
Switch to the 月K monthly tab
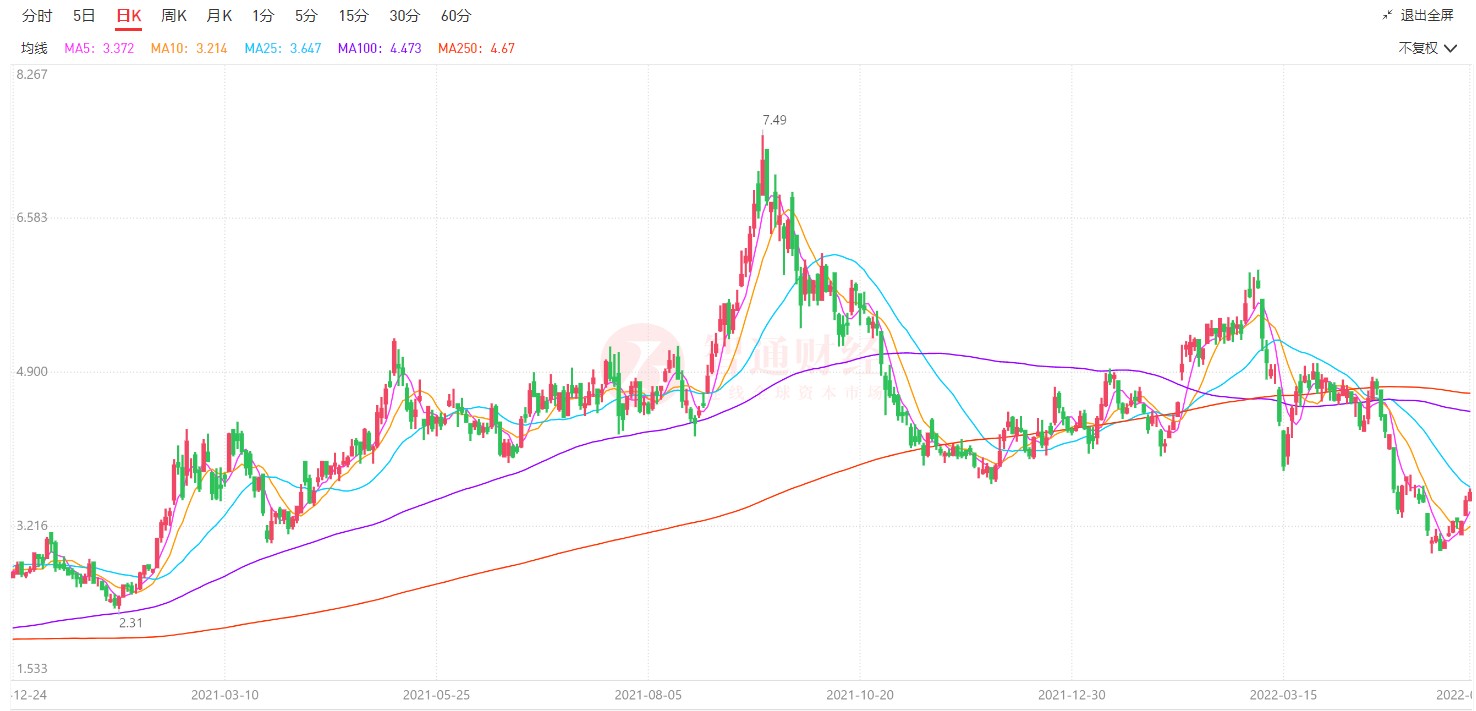[x=219, y=16]
